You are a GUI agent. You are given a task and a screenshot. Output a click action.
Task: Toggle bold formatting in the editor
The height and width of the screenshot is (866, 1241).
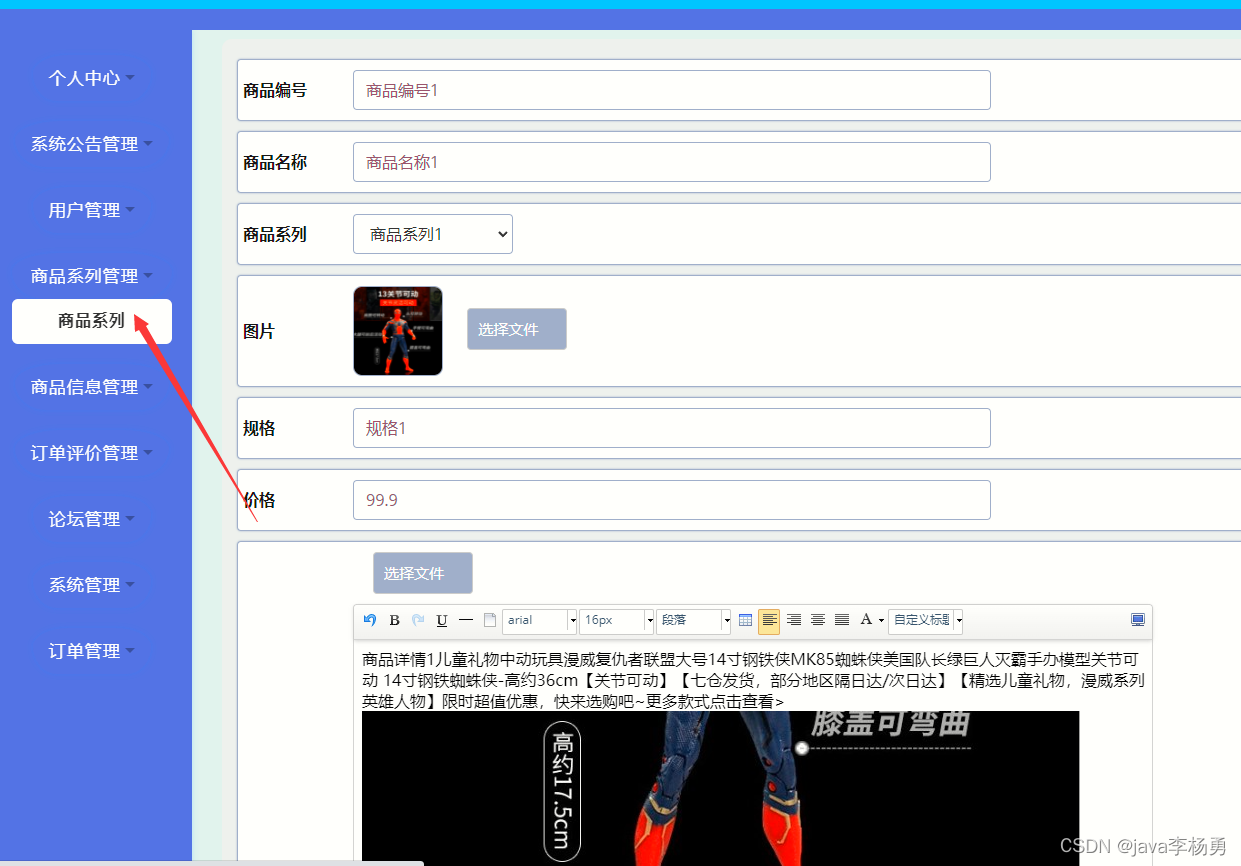click(394, 620)
